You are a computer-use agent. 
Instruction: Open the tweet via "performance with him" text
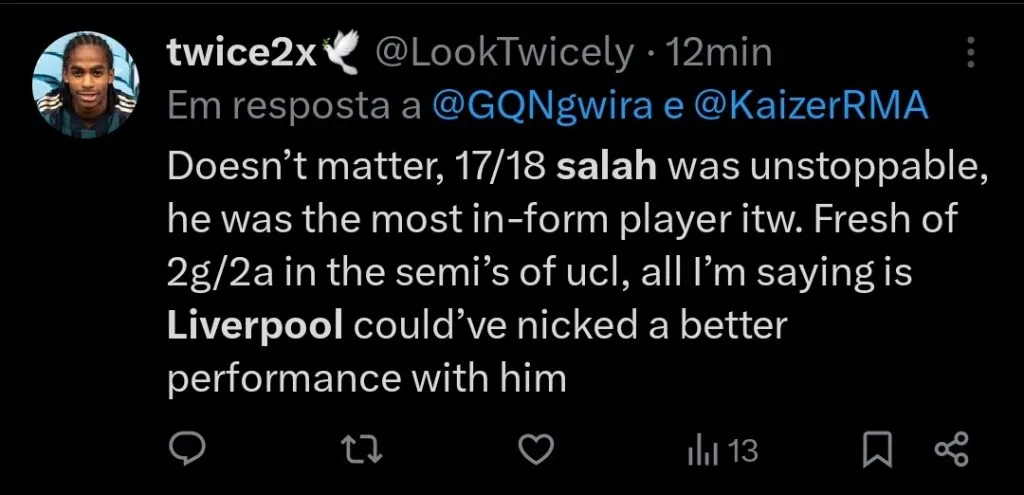point(367,379)
